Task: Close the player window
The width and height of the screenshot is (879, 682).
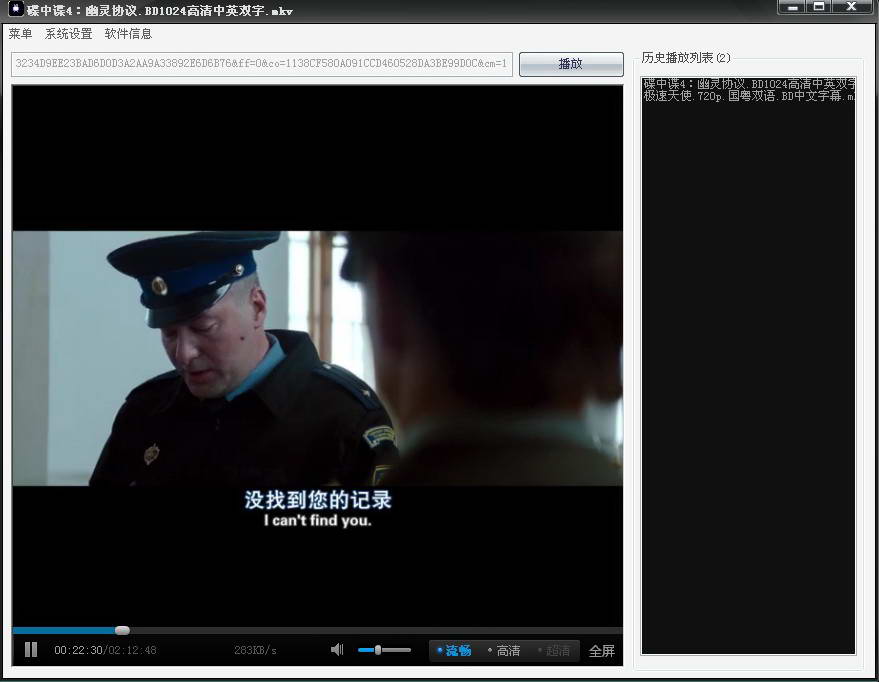Action: (x=851, y=7)
